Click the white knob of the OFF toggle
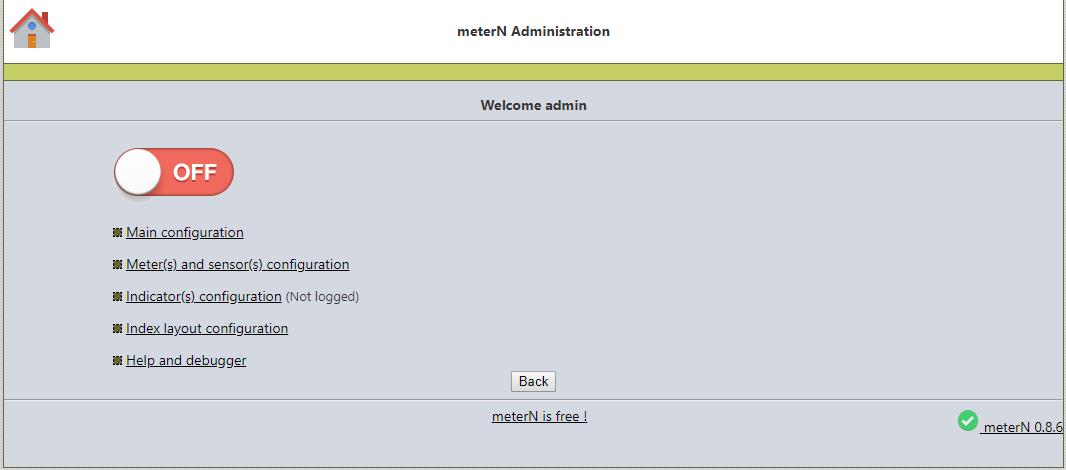This screenshot has width=1066, height=470. coord(138,172)
